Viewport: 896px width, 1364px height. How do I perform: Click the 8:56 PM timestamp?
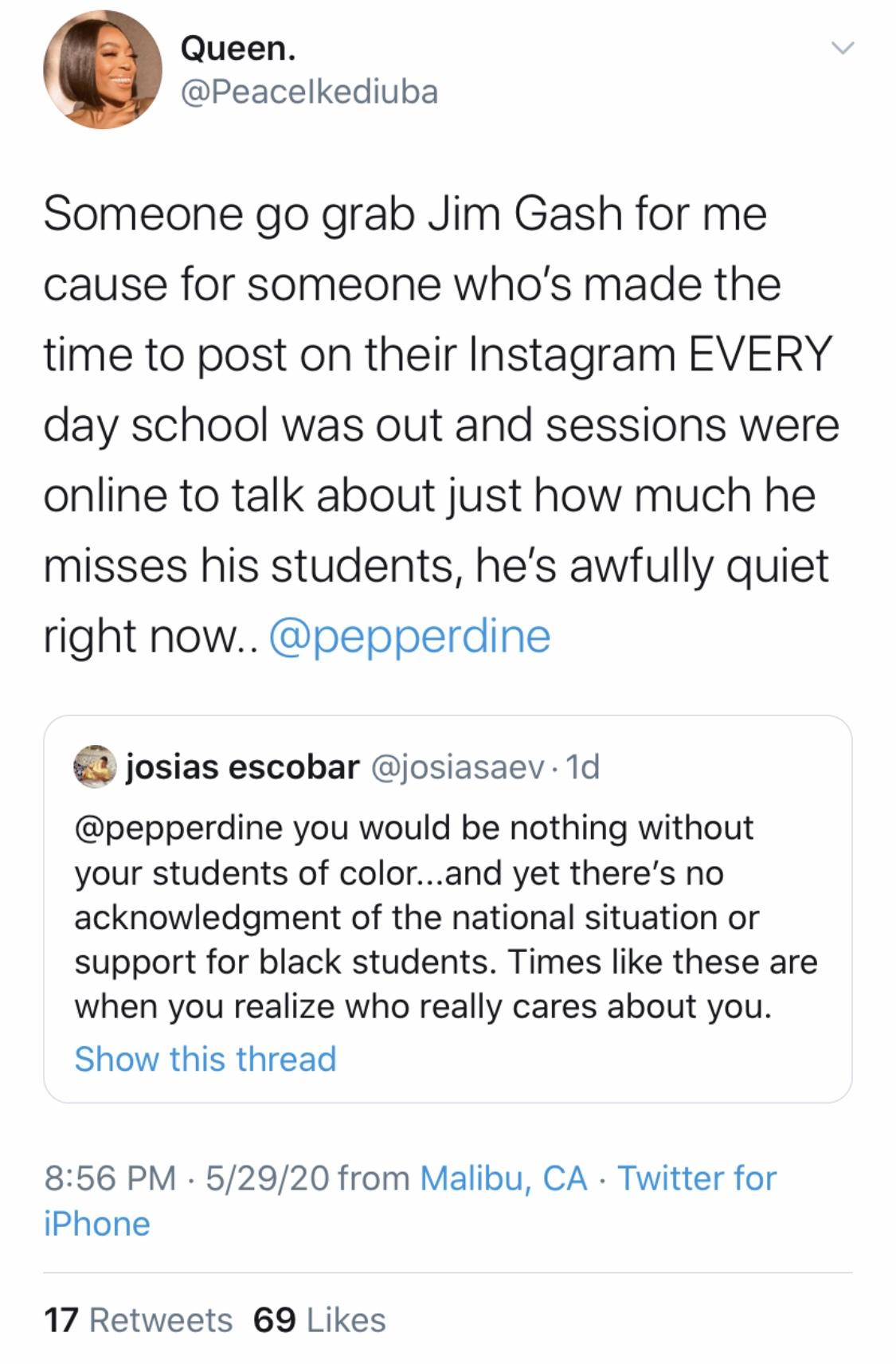tap(110, 1178)
